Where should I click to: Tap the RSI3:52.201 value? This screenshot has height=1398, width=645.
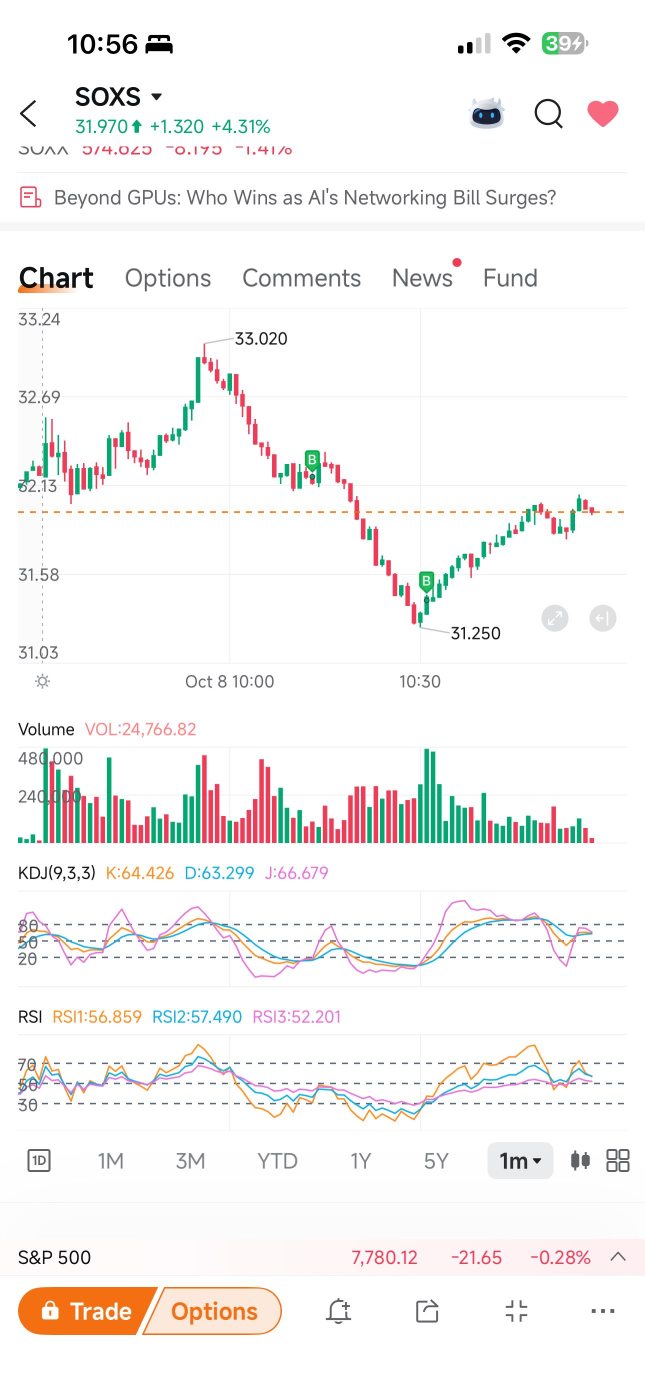pyautogui.click(x=297, y=1017)
